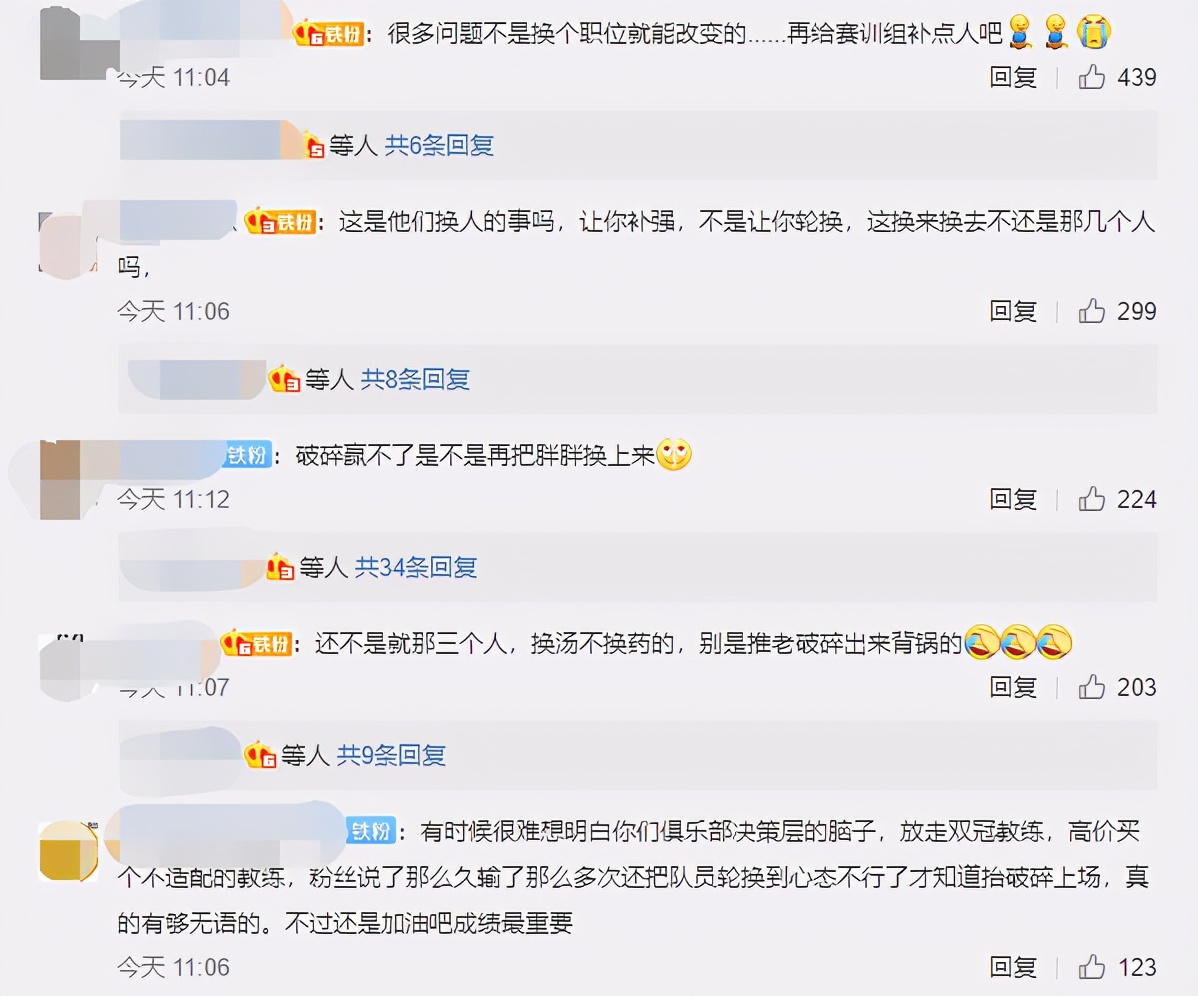Viewport: 1198px width, 996px height.
Task: Reply to the last comment with 123 likes
Action: click(1013, 966)
